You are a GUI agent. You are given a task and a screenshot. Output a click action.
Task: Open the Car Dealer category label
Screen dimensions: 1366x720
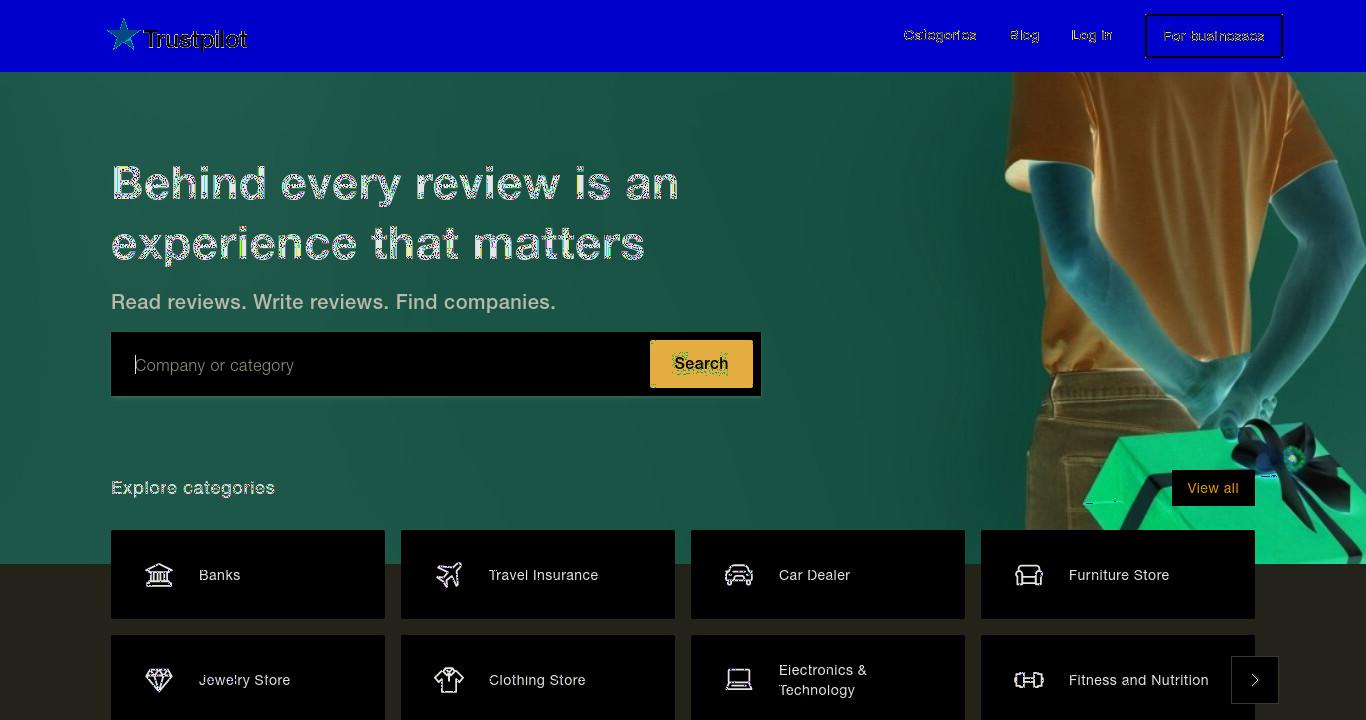(814, 575)
